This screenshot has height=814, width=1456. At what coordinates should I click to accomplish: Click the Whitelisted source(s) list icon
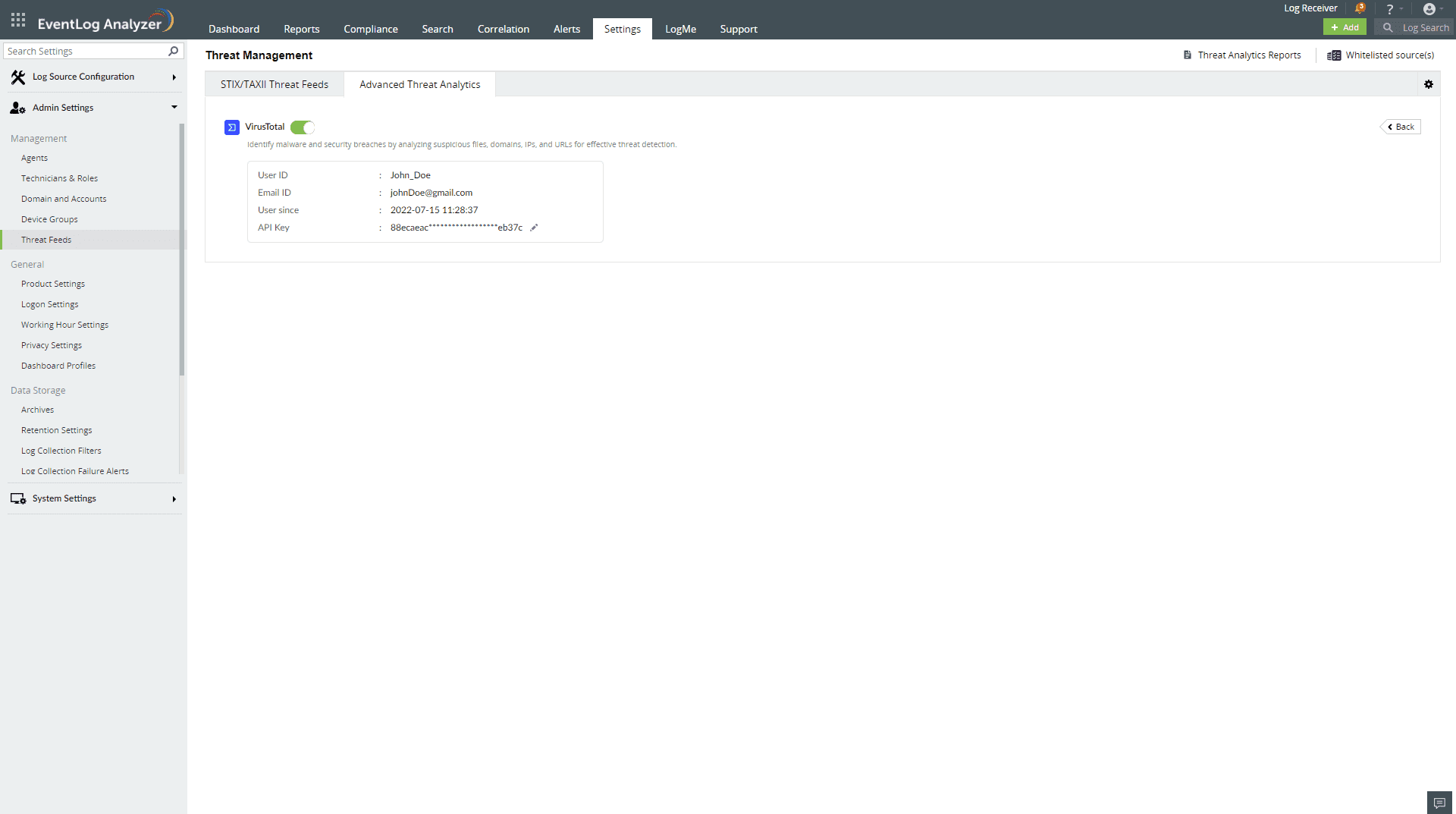(1335, 55)
